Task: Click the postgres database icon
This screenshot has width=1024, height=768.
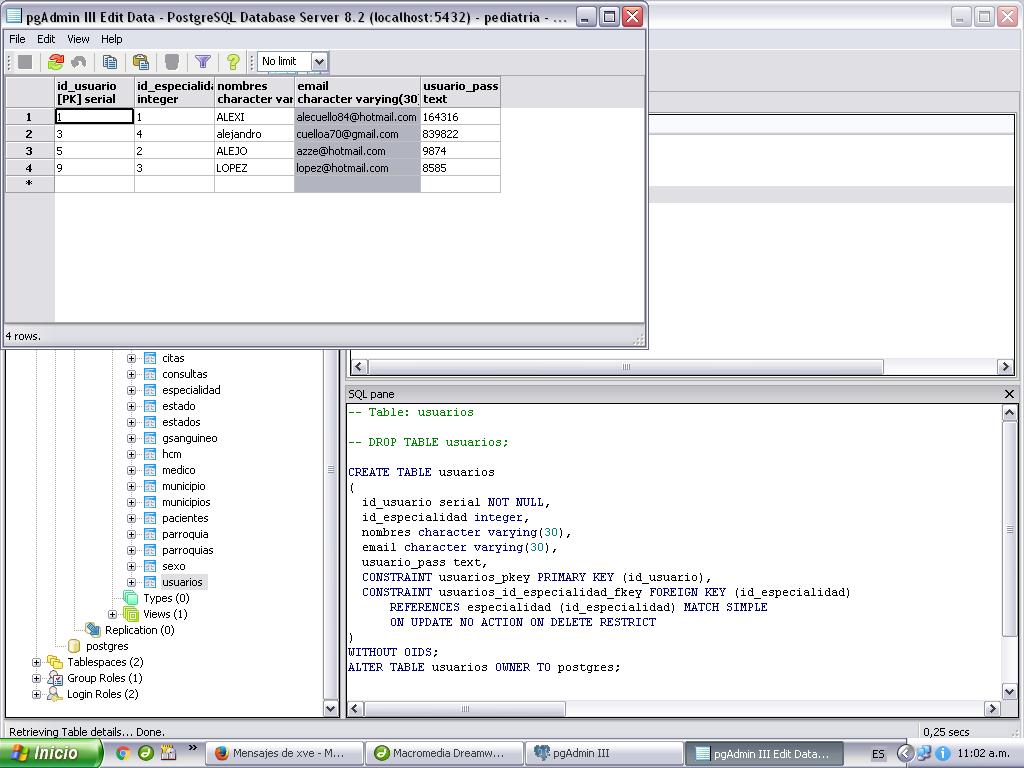Action: click(74, 647)
